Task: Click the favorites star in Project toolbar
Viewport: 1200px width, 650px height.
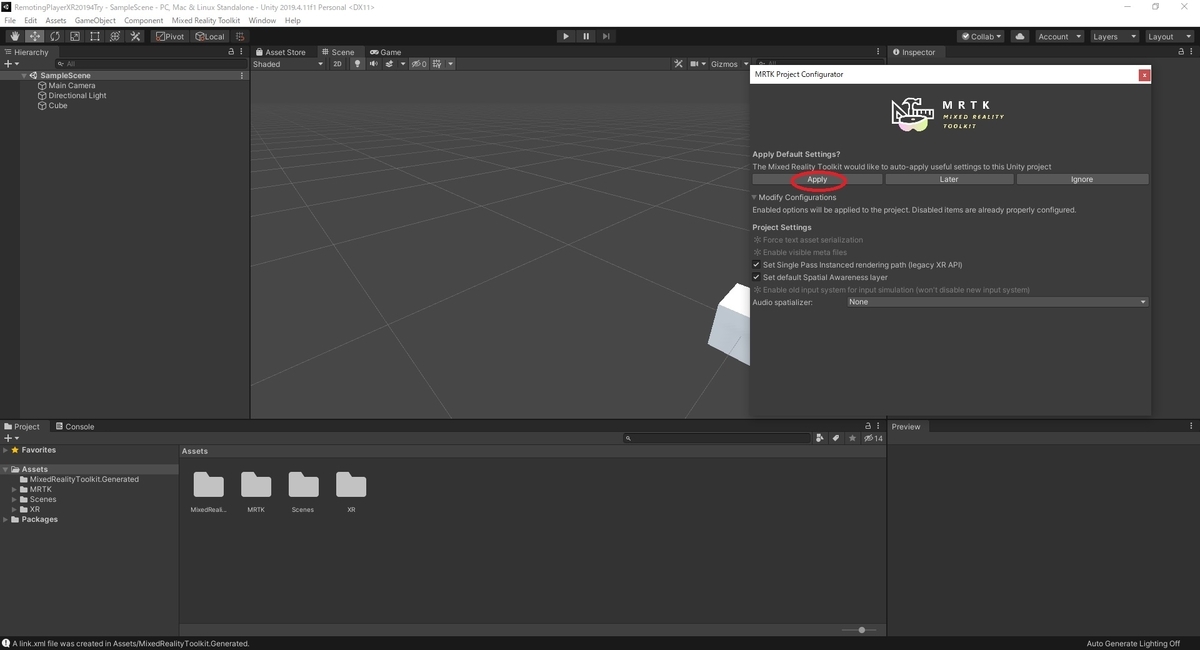Action: click(852, 438)
